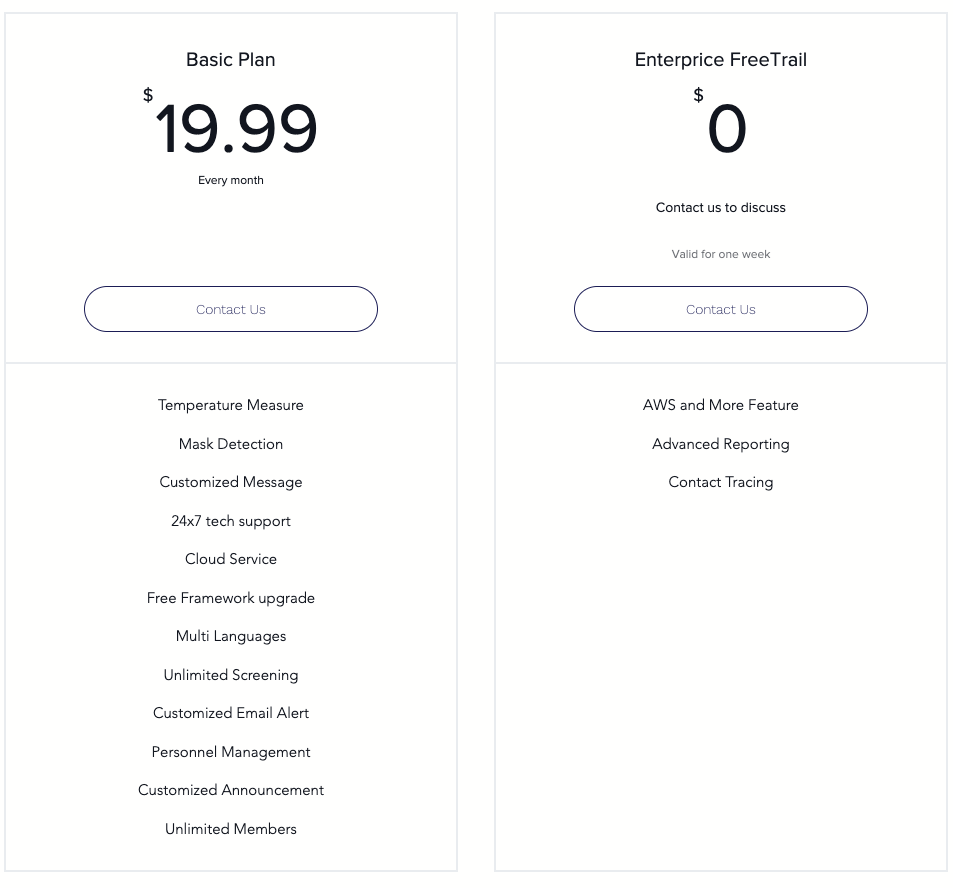
Task: Click the Personnel Management feature
Action: click(x=231, y=752)
